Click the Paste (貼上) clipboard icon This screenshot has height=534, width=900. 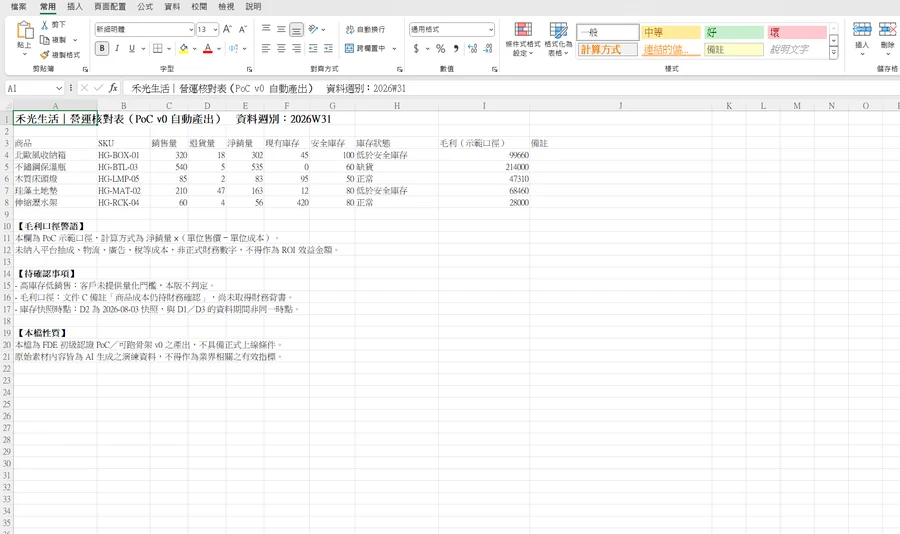(24, 30)
